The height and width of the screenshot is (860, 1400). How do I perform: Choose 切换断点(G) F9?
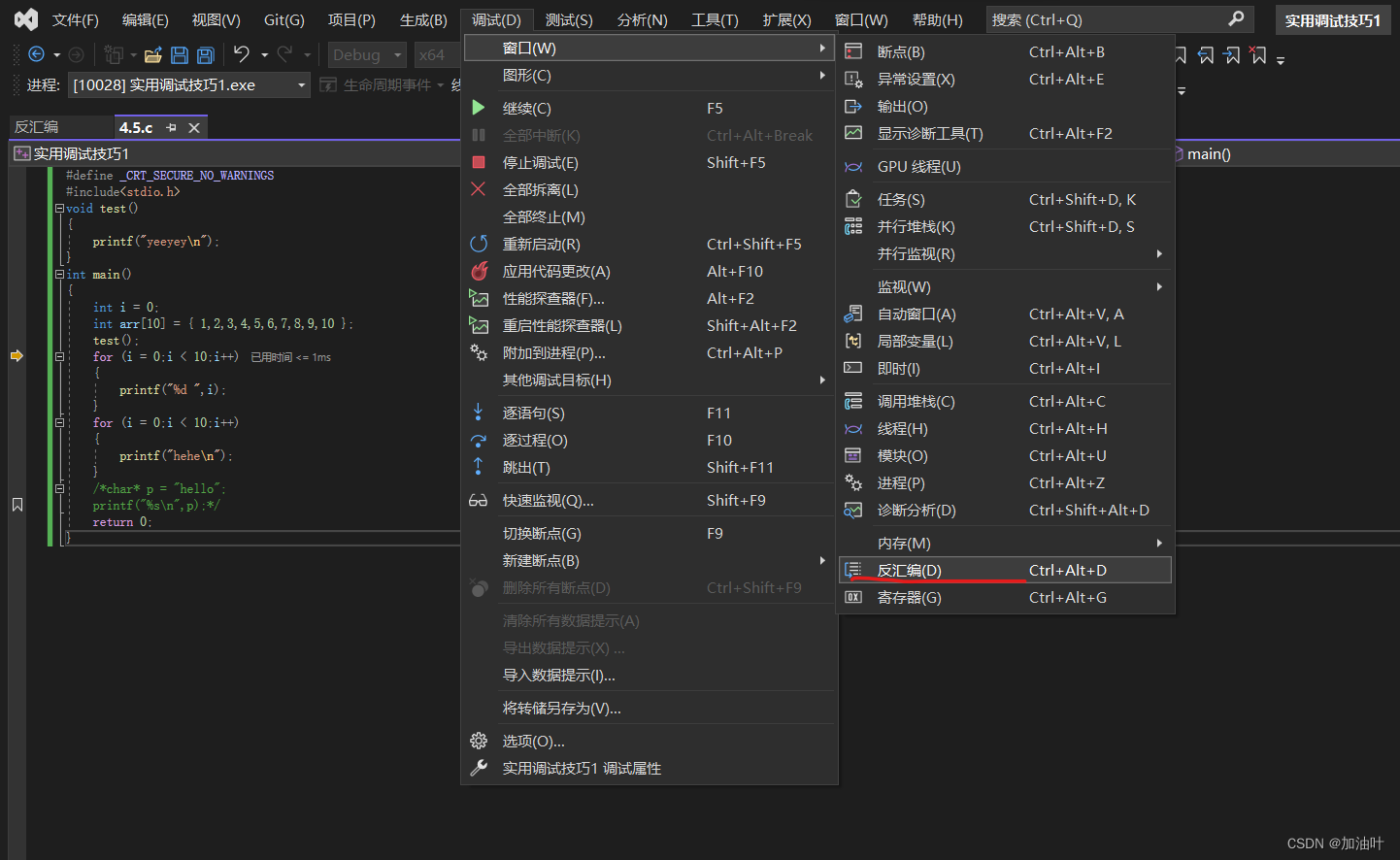(x=649, y=533)
